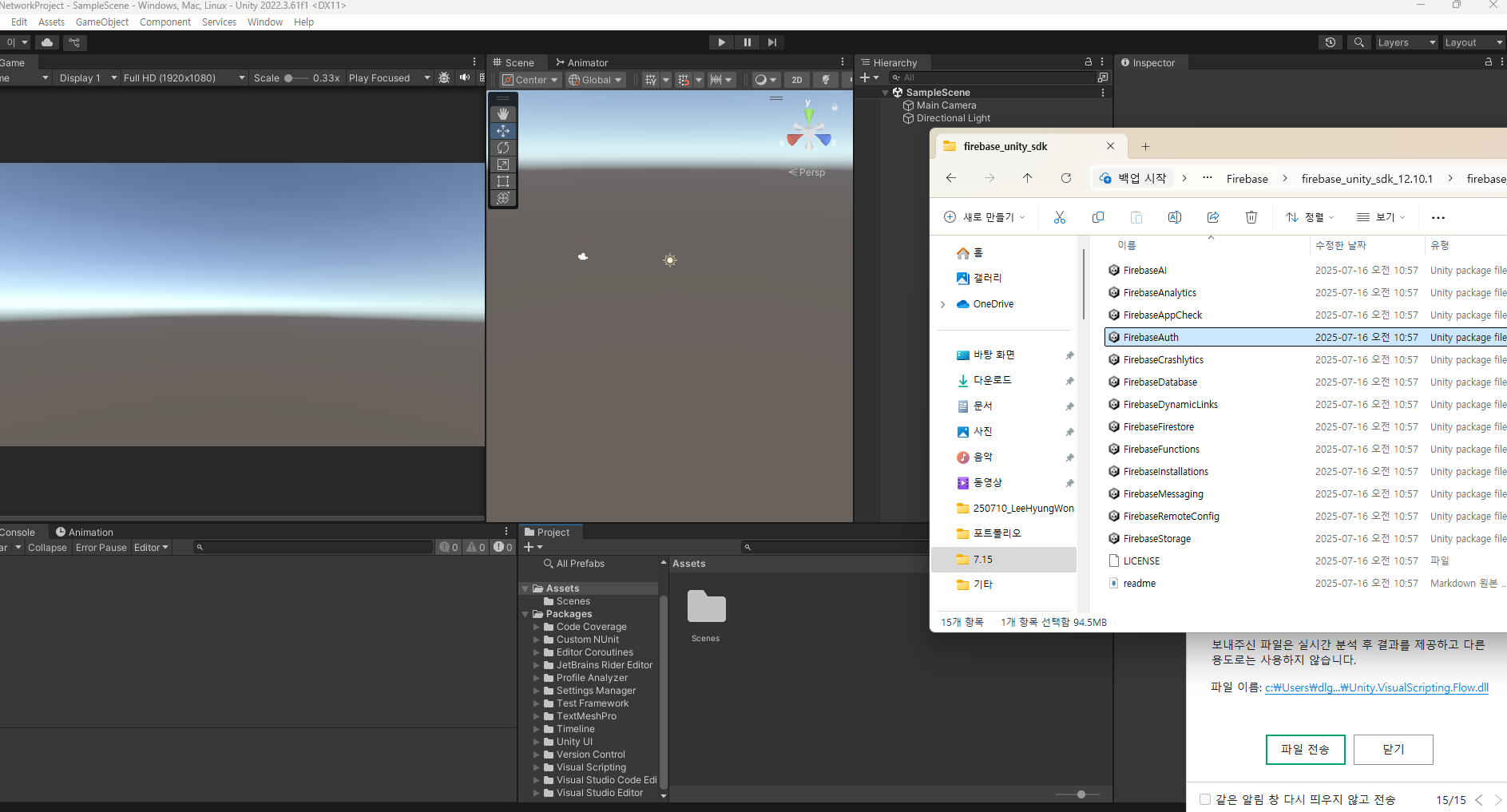Switch to the Animation tab

point(84,532)
